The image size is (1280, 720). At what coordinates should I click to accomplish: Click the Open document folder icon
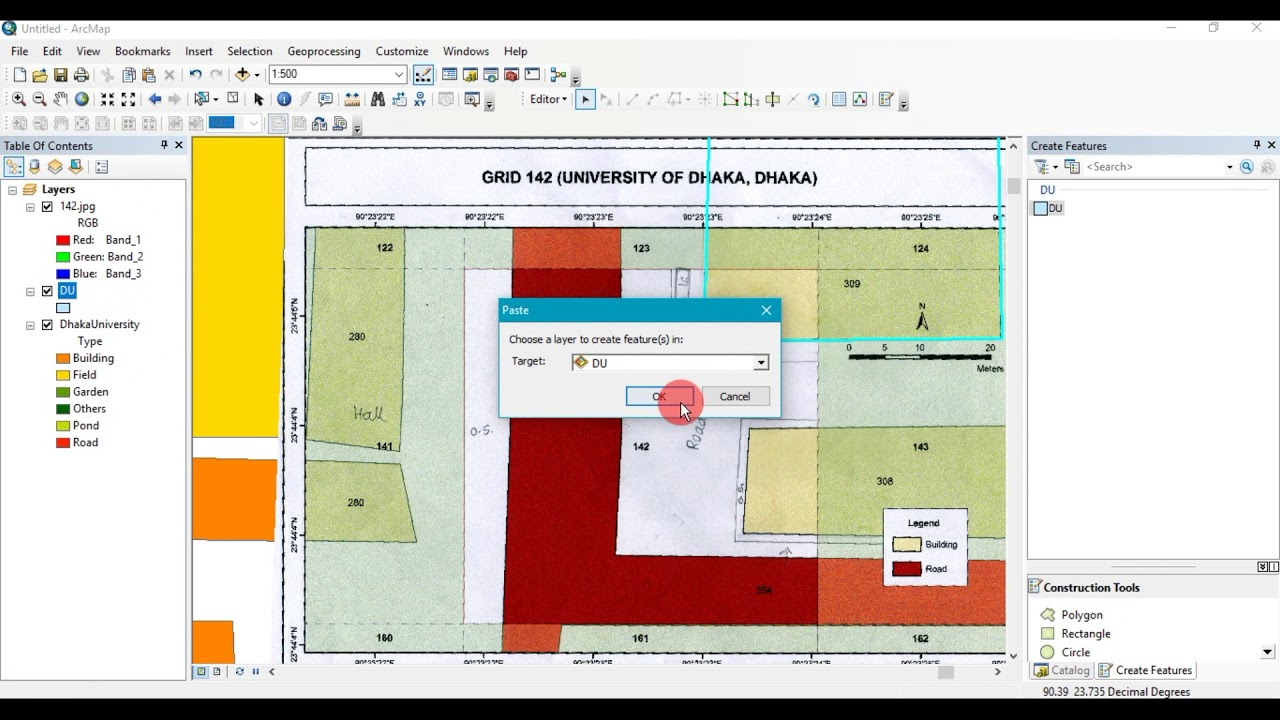coord(40,75)
